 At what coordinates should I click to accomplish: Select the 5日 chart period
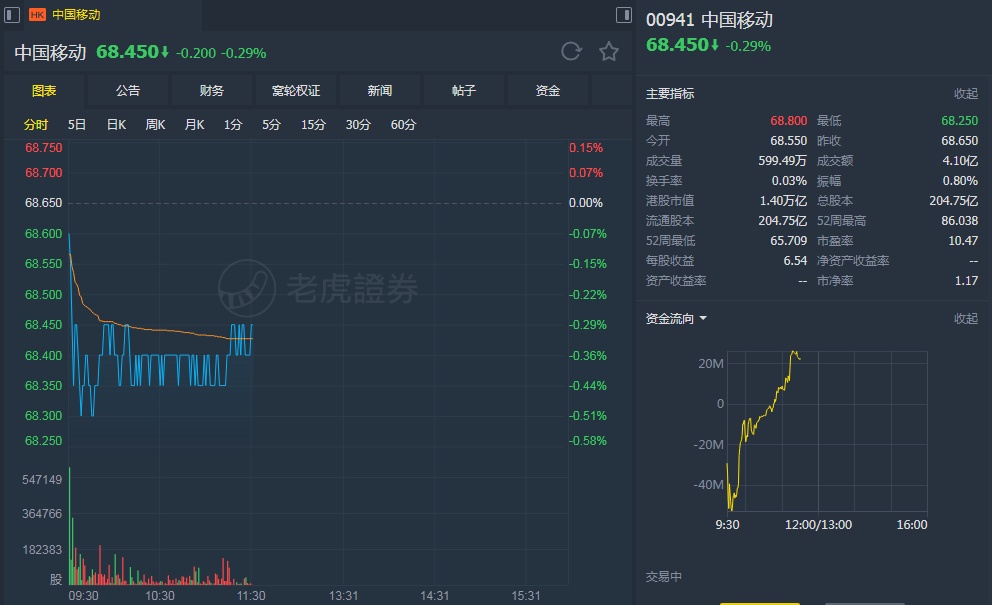pyautogui.click(x=77, y=125)
